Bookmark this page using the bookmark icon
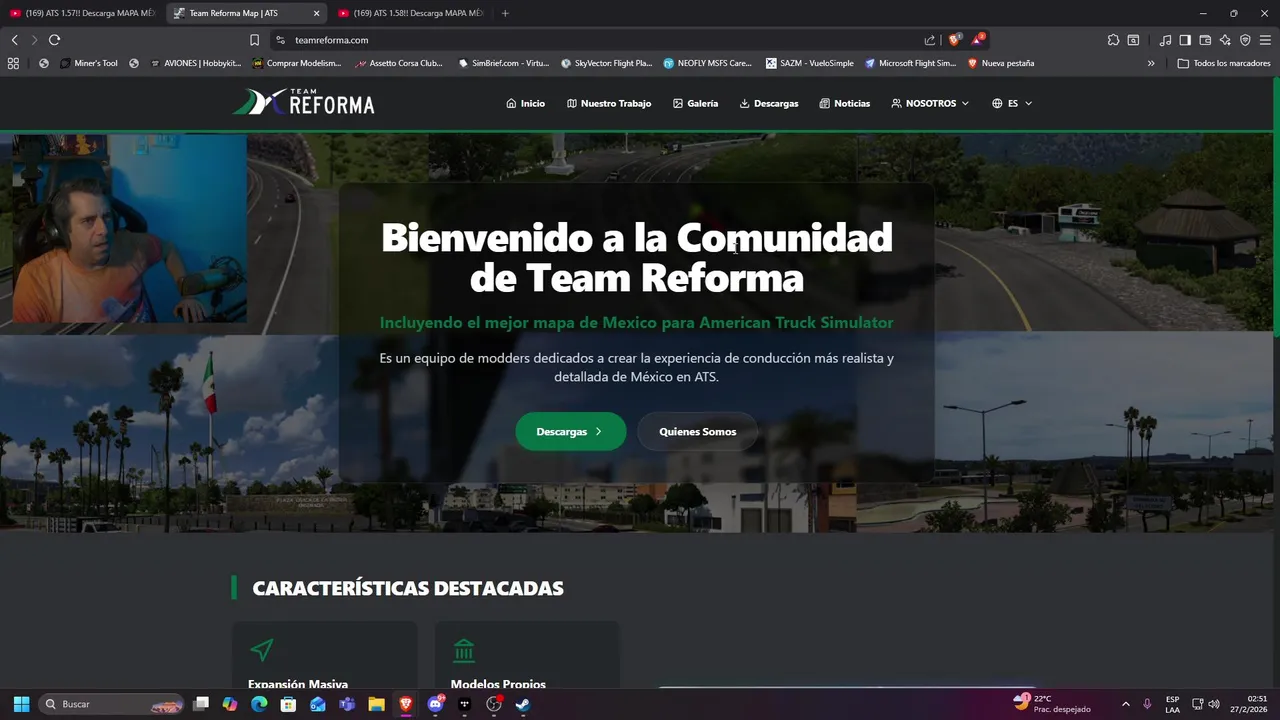Viewport: 1280px width, 720px height. (254, 40)
